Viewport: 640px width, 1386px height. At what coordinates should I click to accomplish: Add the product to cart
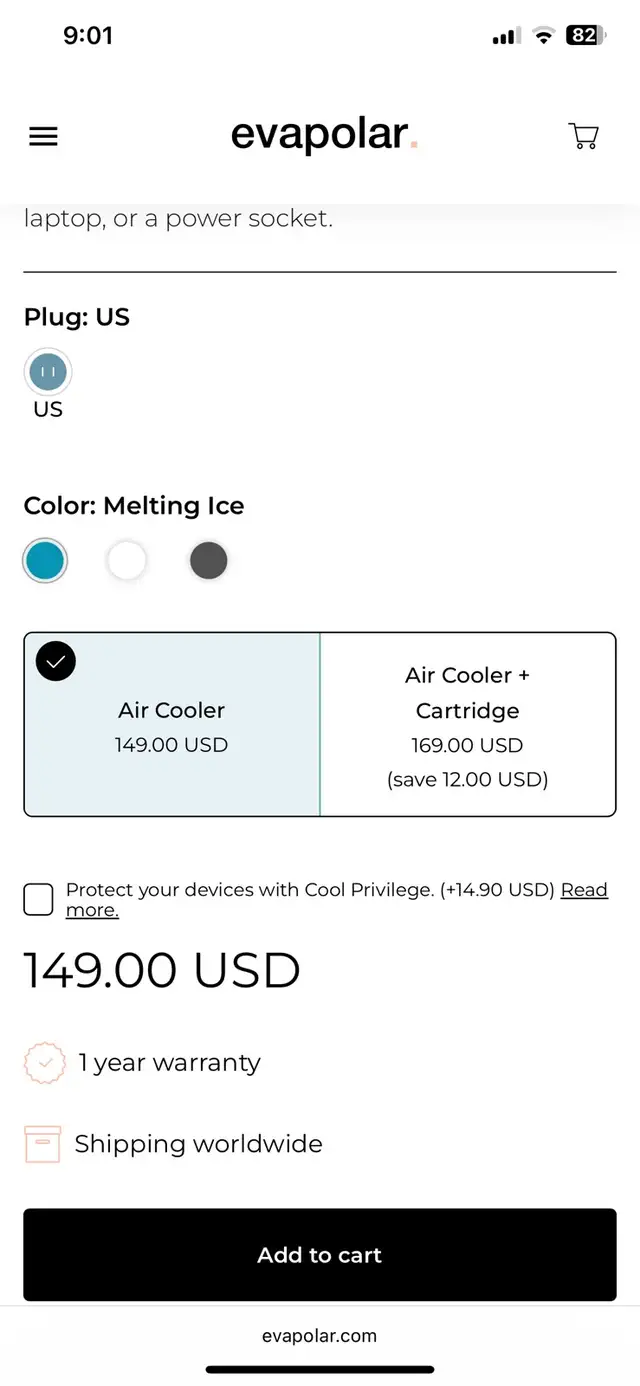pyautogui.click(x=320, y=1255)
